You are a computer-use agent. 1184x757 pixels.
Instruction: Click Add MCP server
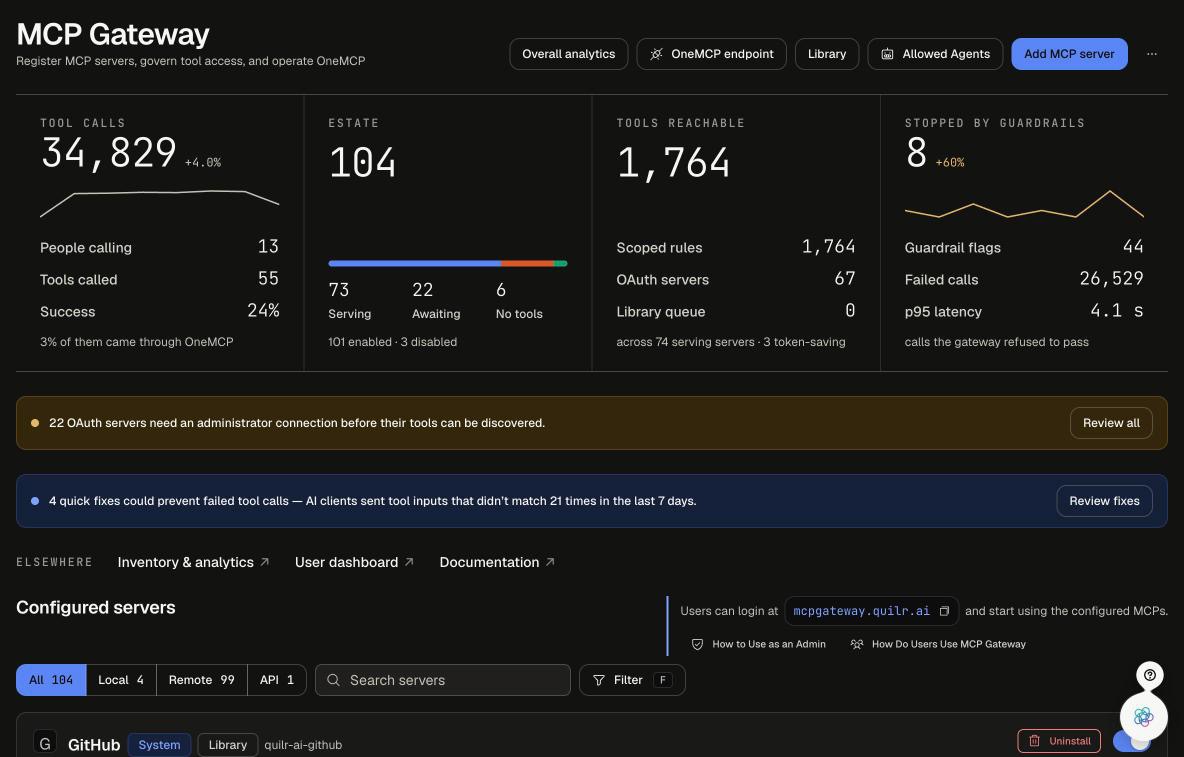tap(1069, 54)
